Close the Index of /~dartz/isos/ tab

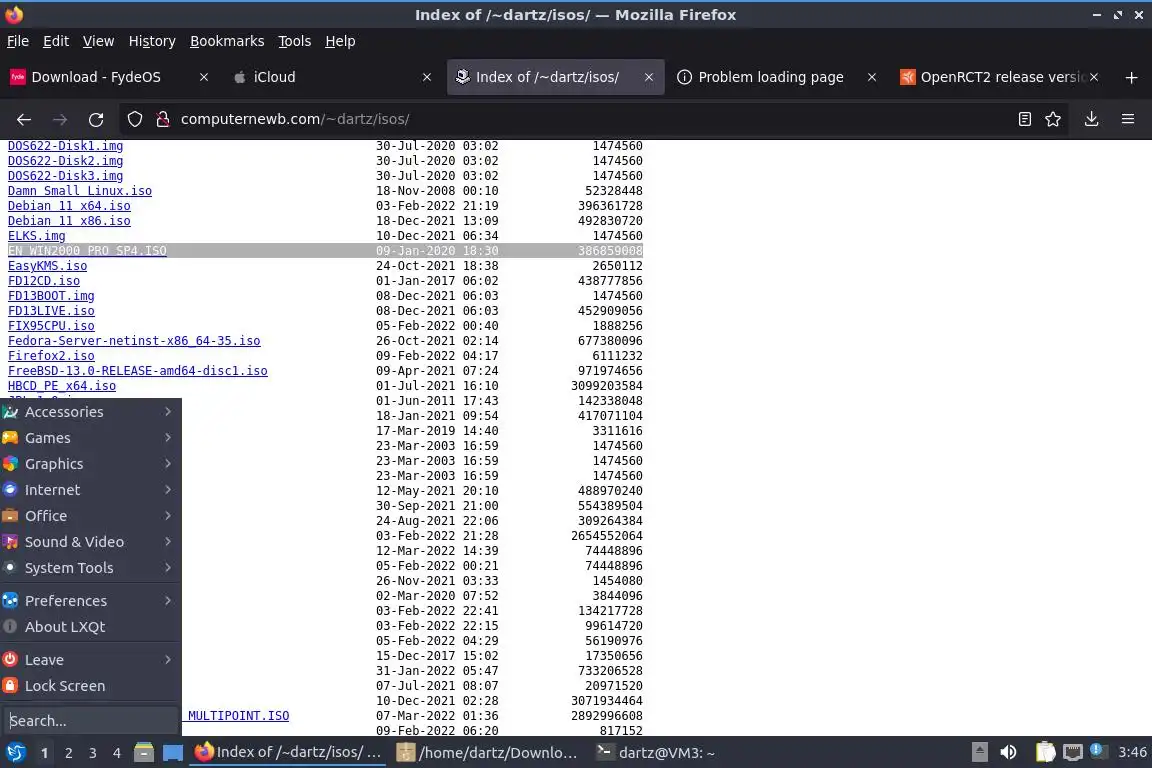click(649, 77)
